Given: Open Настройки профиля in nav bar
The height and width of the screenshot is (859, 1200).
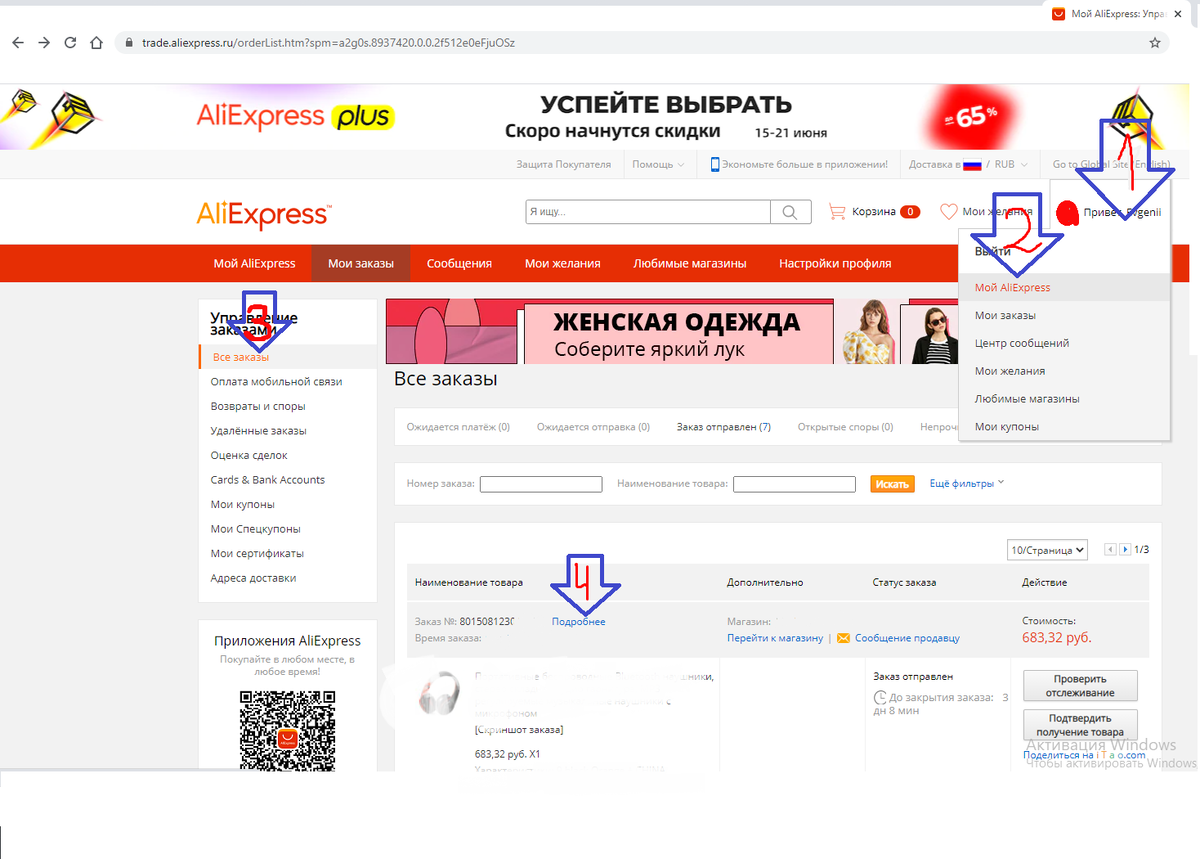Looking at the screenshot, I should click(x=835, y=263).
